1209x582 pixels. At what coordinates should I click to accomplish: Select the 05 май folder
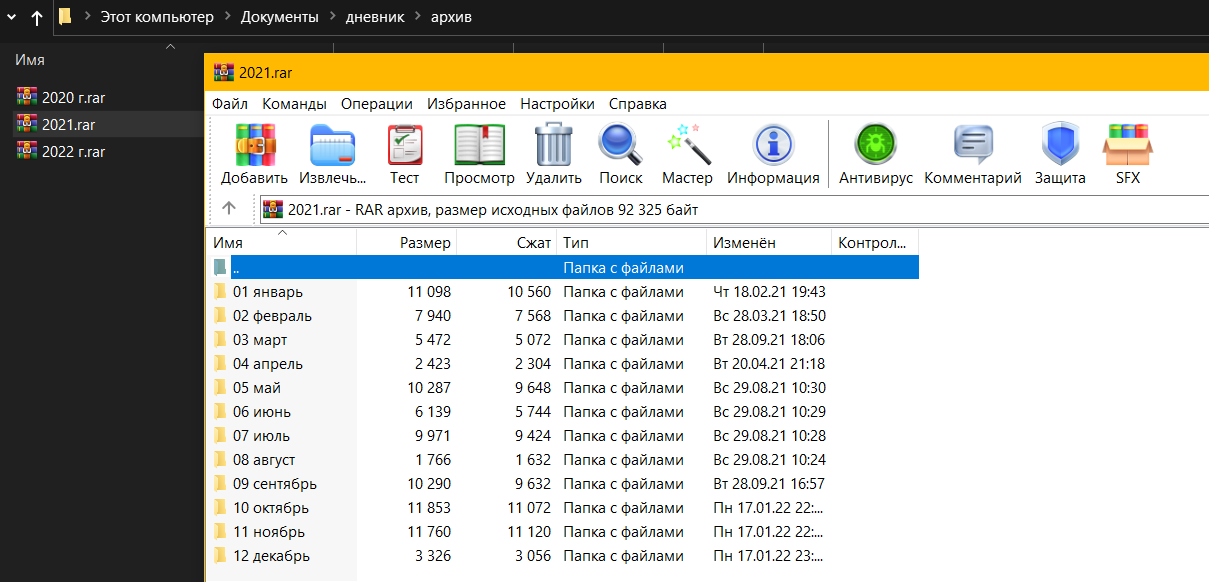[257, 388]
